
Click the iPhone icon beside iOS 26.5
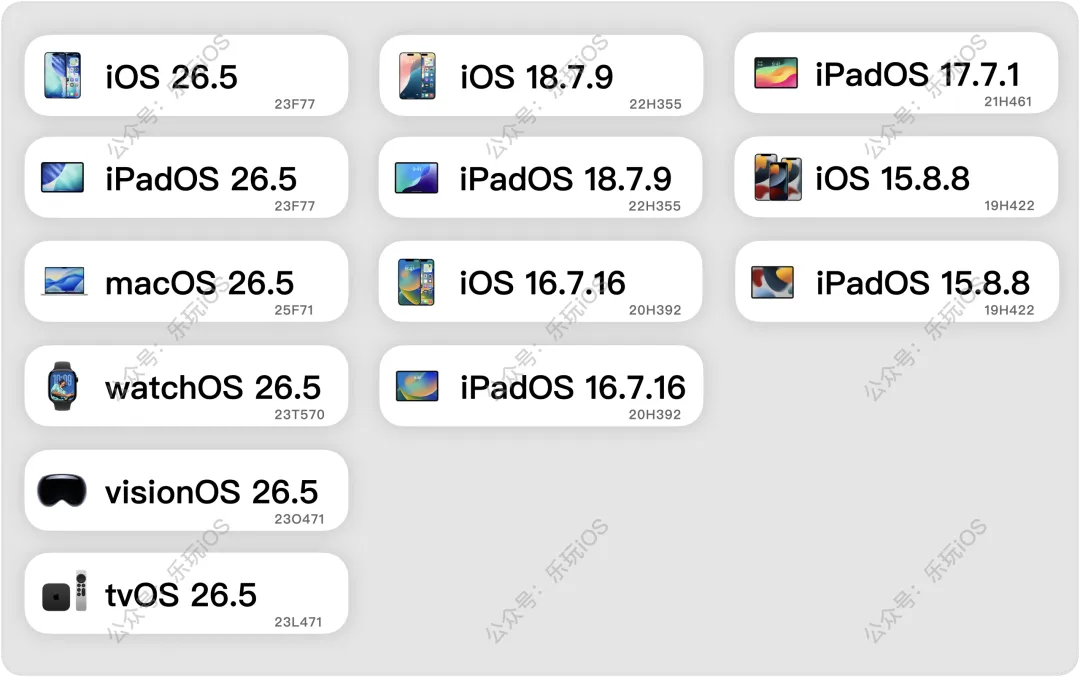[62, 75]
